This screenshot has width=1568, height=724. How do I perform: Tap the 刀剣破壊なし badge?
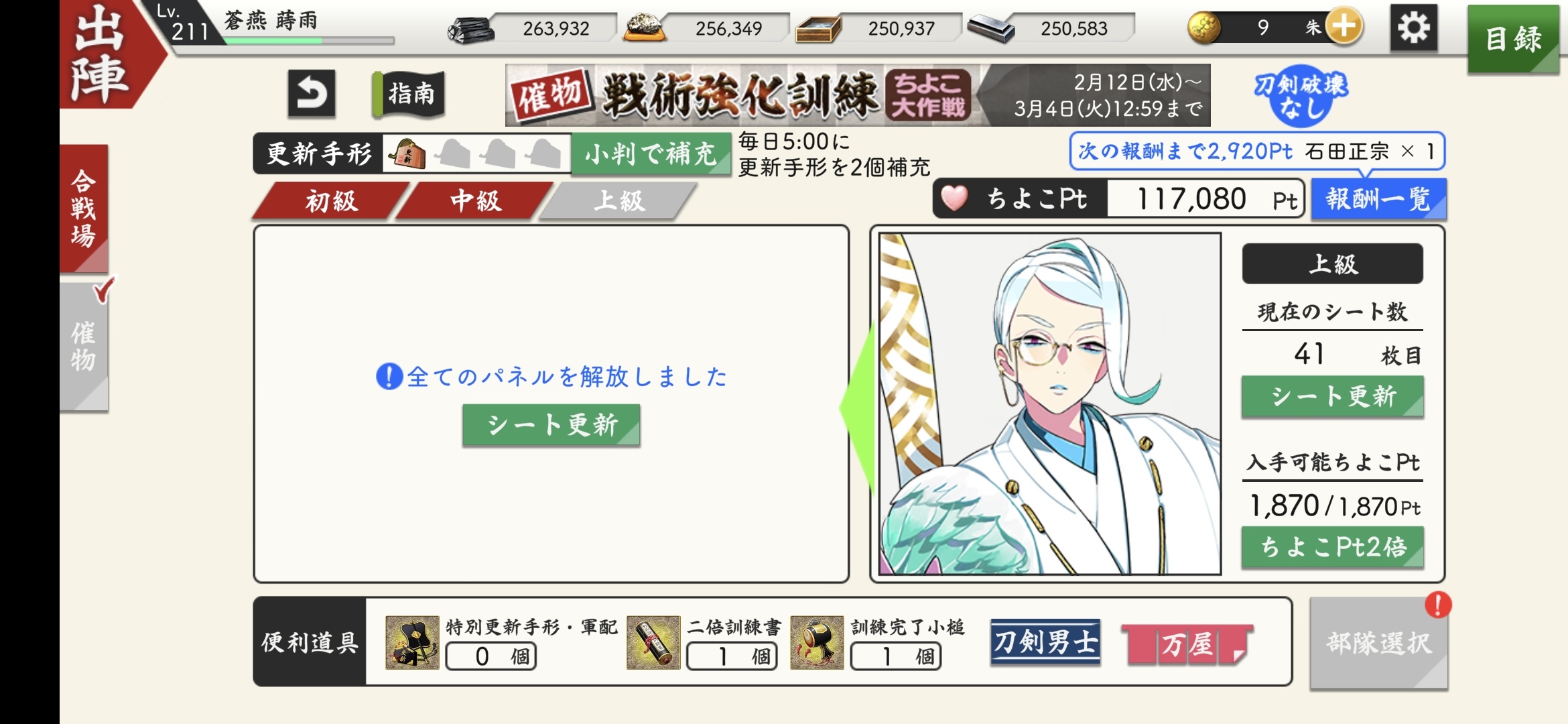click(x=1300, y=95)
